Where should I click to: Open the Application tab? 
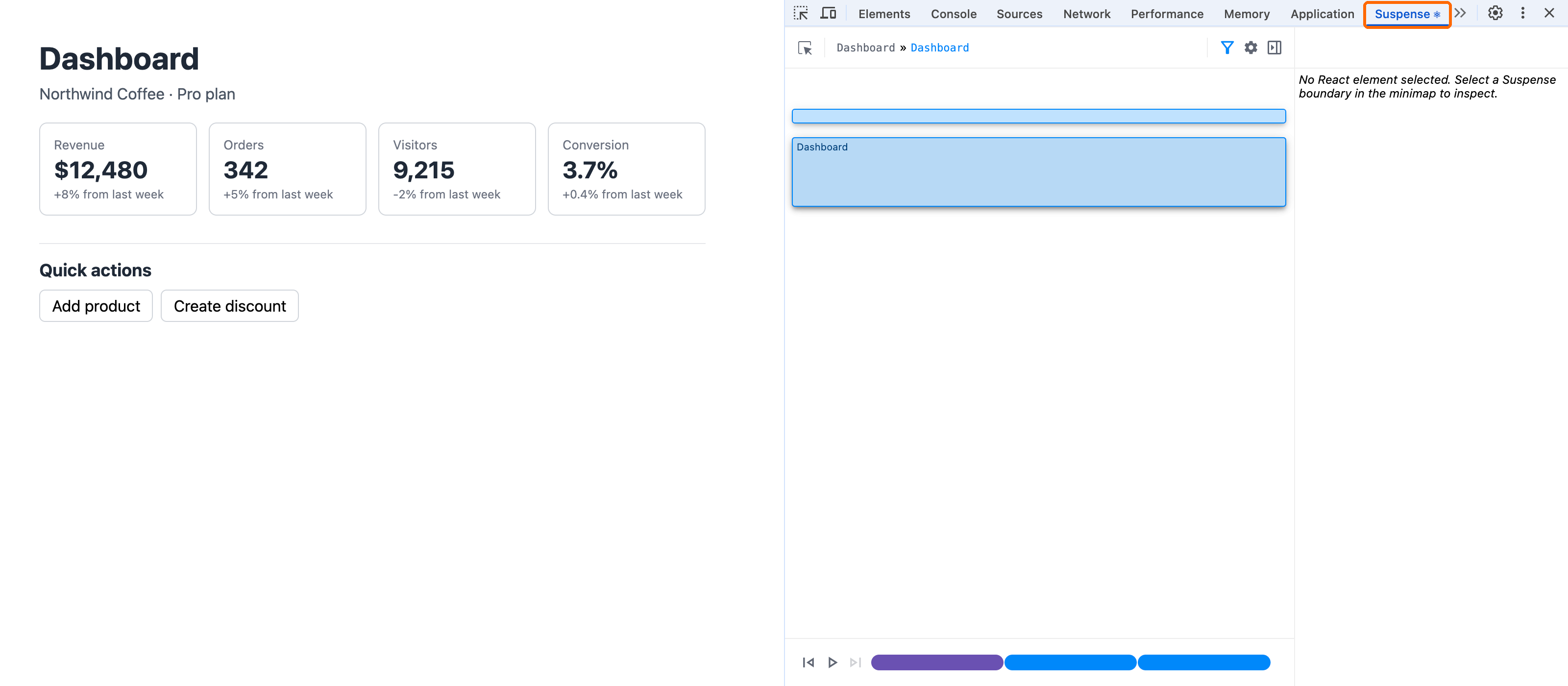click(1322, 13)
